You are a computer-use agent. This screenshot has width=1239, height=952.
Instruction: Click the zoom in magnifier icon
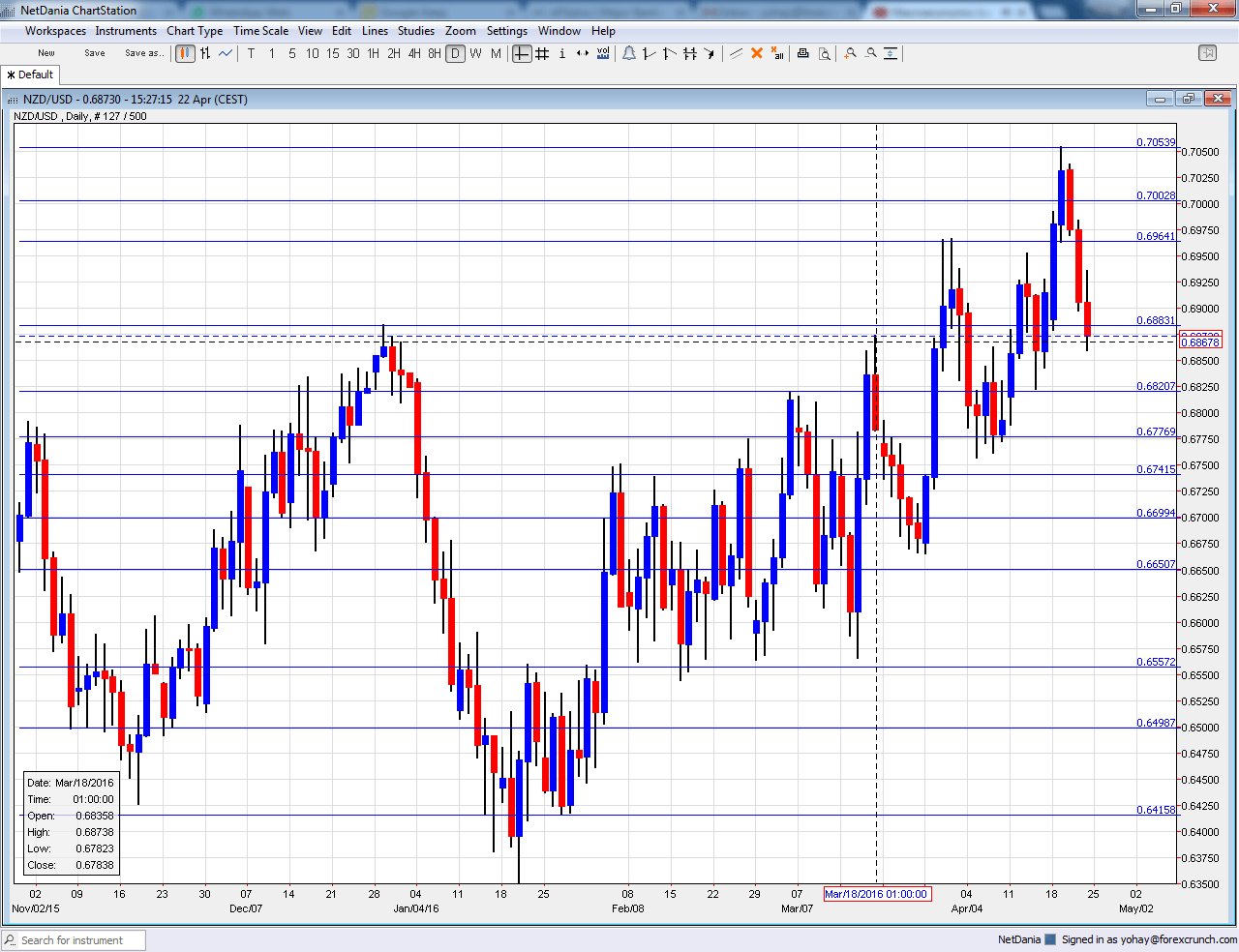point(850,54)
